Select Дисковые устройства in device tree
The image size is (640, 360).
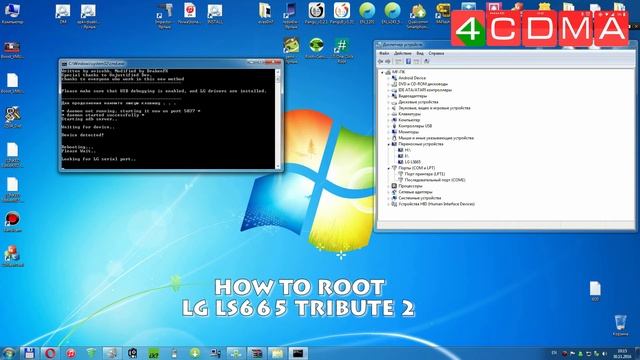tap(418, 102)
